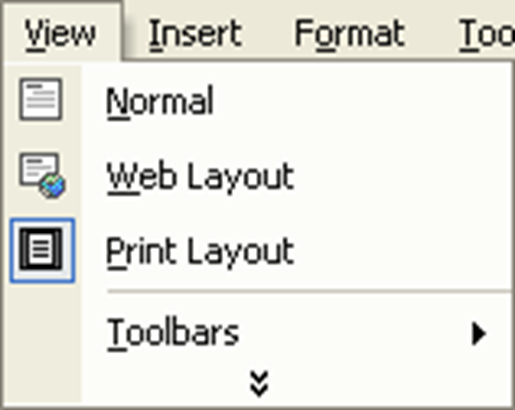Image resolution: width=515 pixels, height=410 pixels.
Task: Close the menu by clicking View title
Action: point(60,34)
